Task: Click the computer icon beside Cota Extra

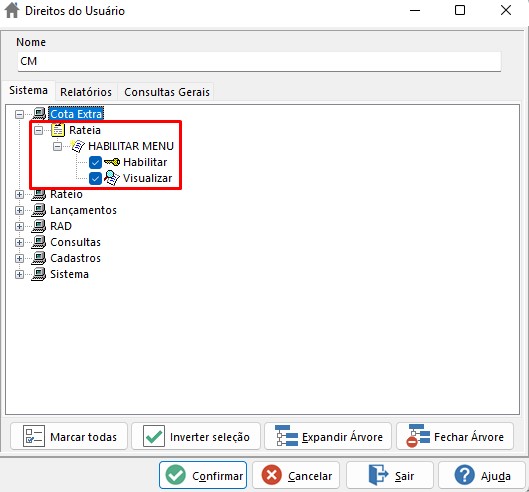Action: pyautogui.click(x=39, y=114)
